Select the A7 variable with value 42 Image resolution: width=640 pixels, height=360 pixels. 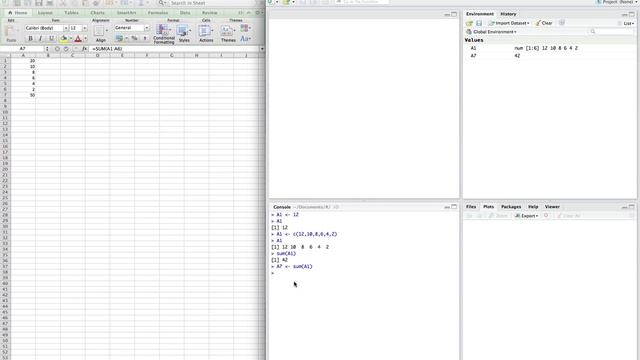(549, 56)
